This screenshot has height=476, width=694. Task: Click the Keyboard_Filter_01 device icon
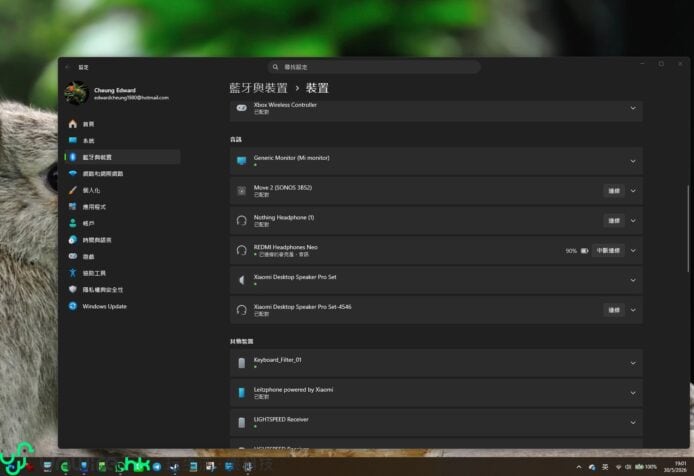tap(241, 363)
